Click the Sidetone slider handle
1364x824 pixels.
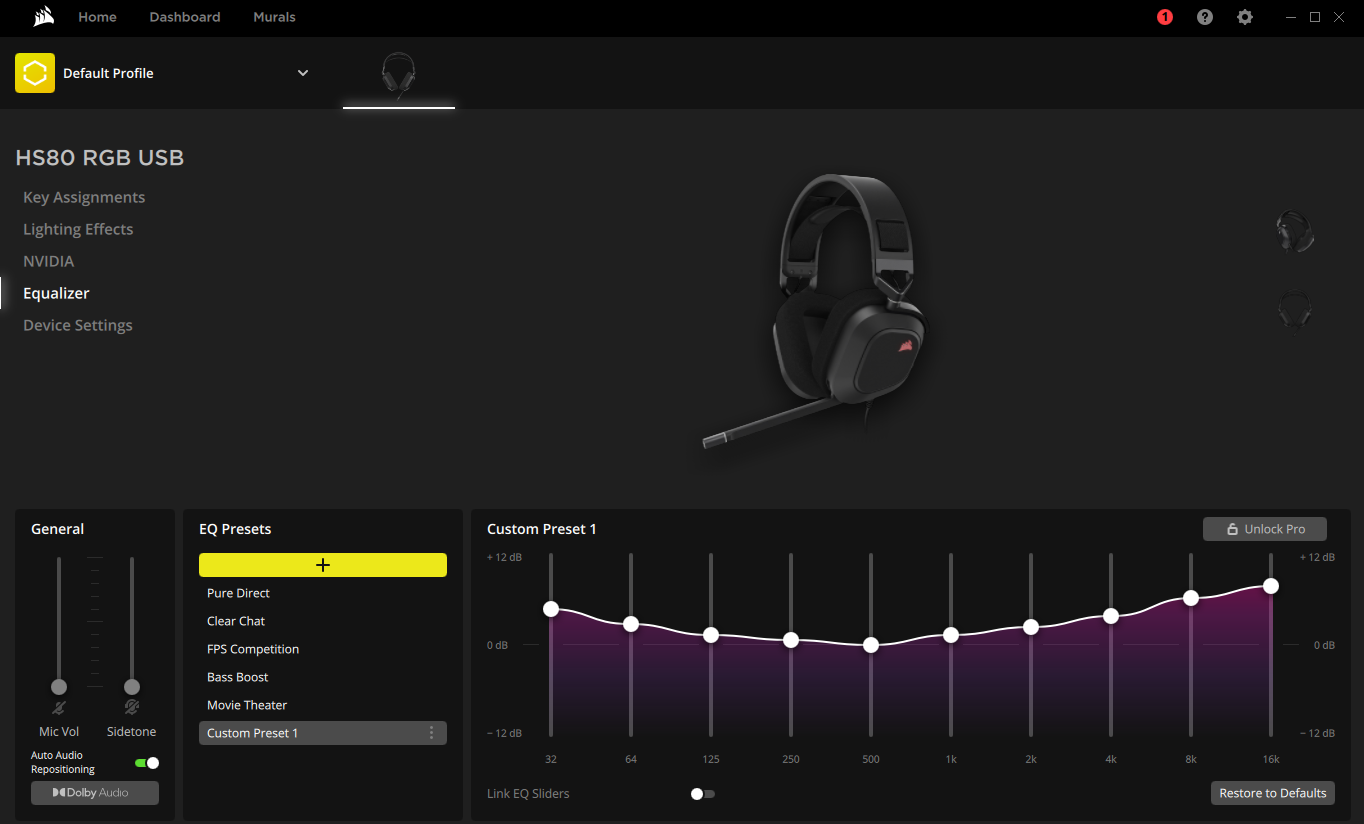tap(132, 687)
